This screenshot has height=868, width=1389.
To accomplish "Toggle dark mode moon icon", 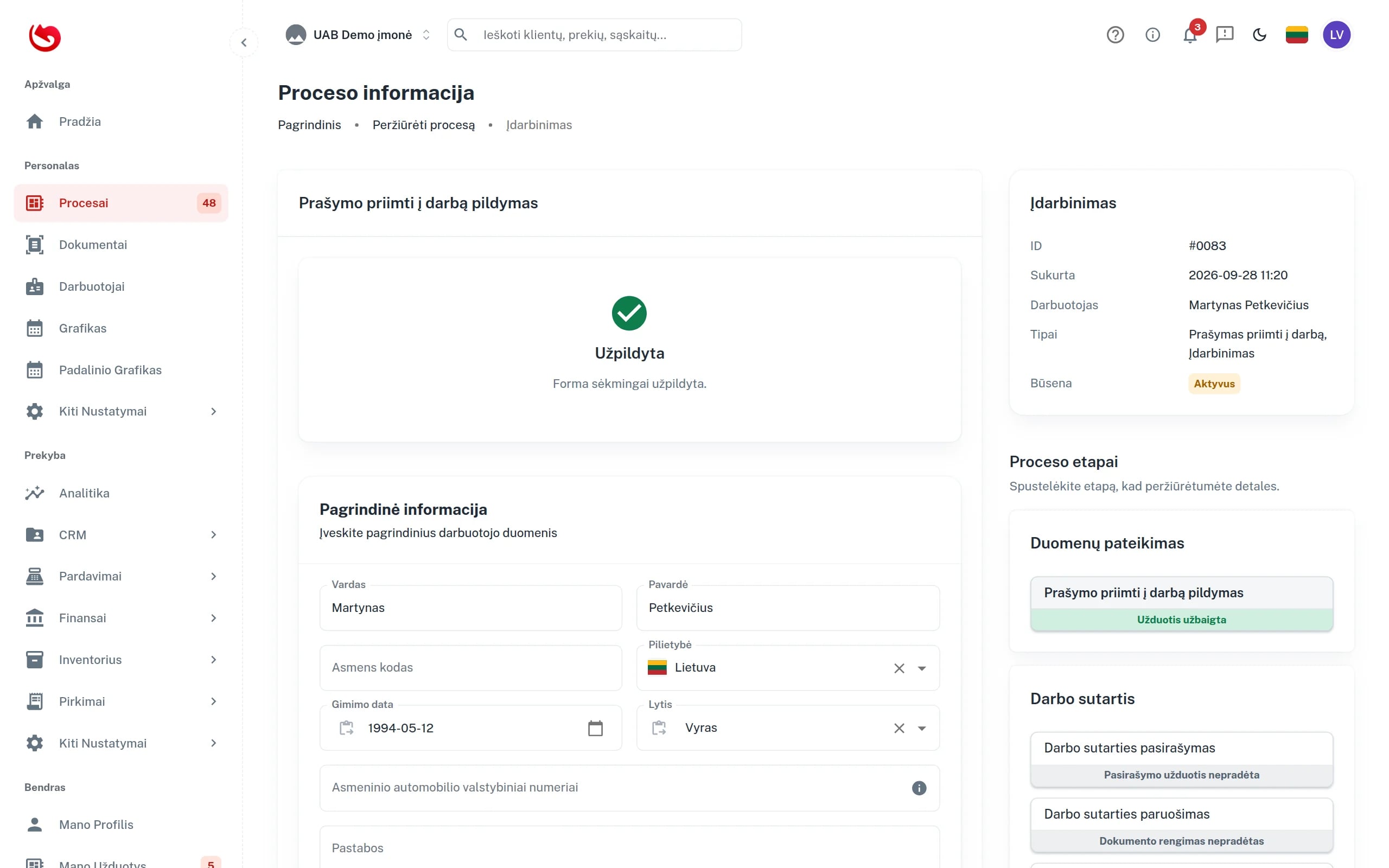I will pos(1259,35).
